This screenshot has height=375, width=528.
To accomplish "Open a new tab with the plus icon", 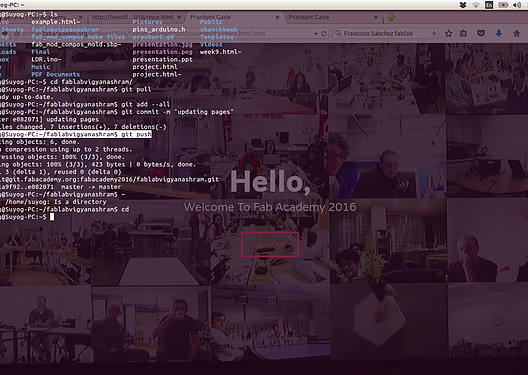I will [391, 17].
